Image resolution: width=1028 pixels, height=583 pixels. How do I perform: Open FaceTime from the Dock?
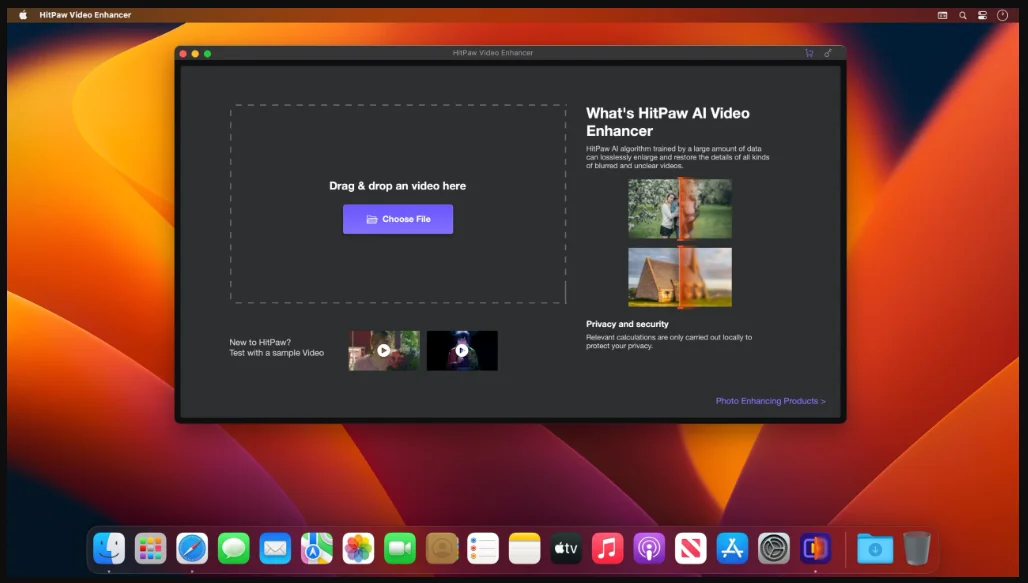click(x=400, y=548)
